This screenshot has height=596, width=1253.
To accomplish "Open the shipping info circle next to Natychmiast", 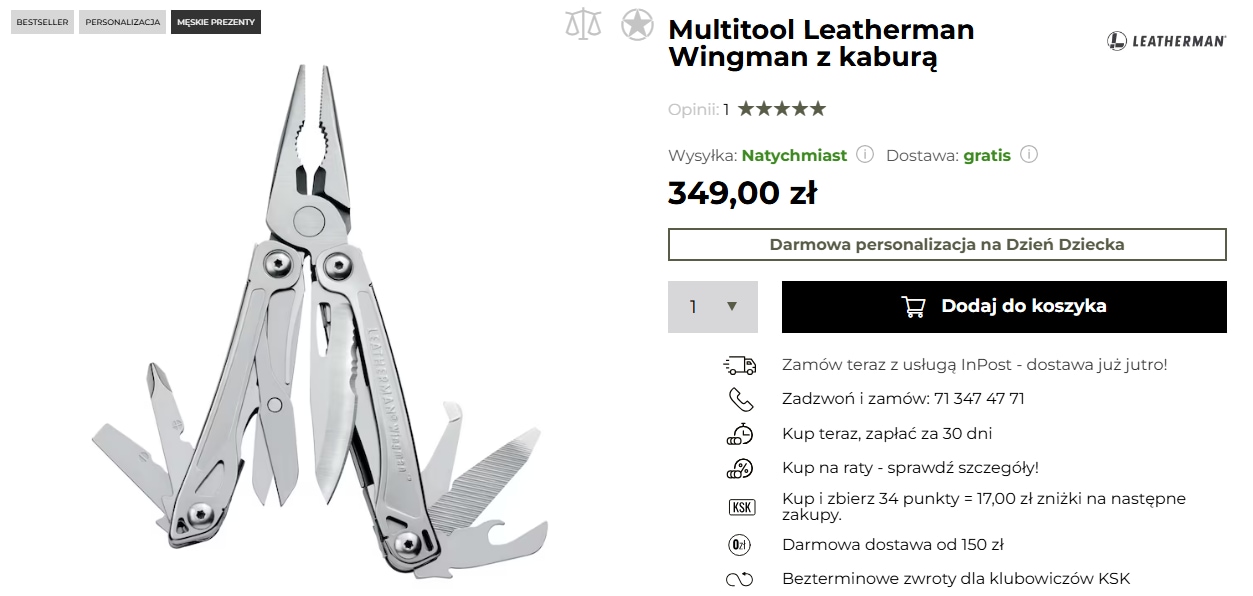I will (x=865, y=155).
